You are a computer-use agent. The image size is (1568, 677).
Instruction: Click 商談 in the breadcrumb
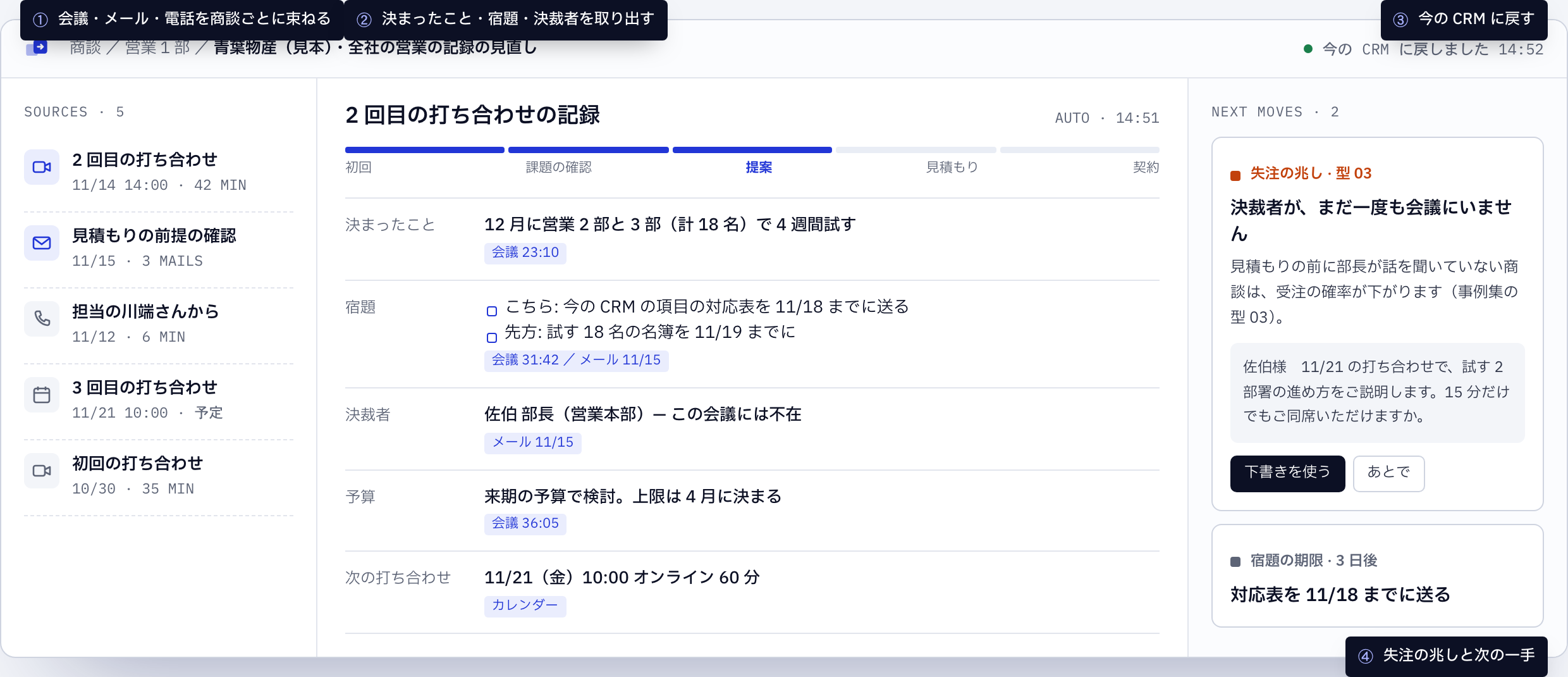pyautogui.click(x=85, y=47)
